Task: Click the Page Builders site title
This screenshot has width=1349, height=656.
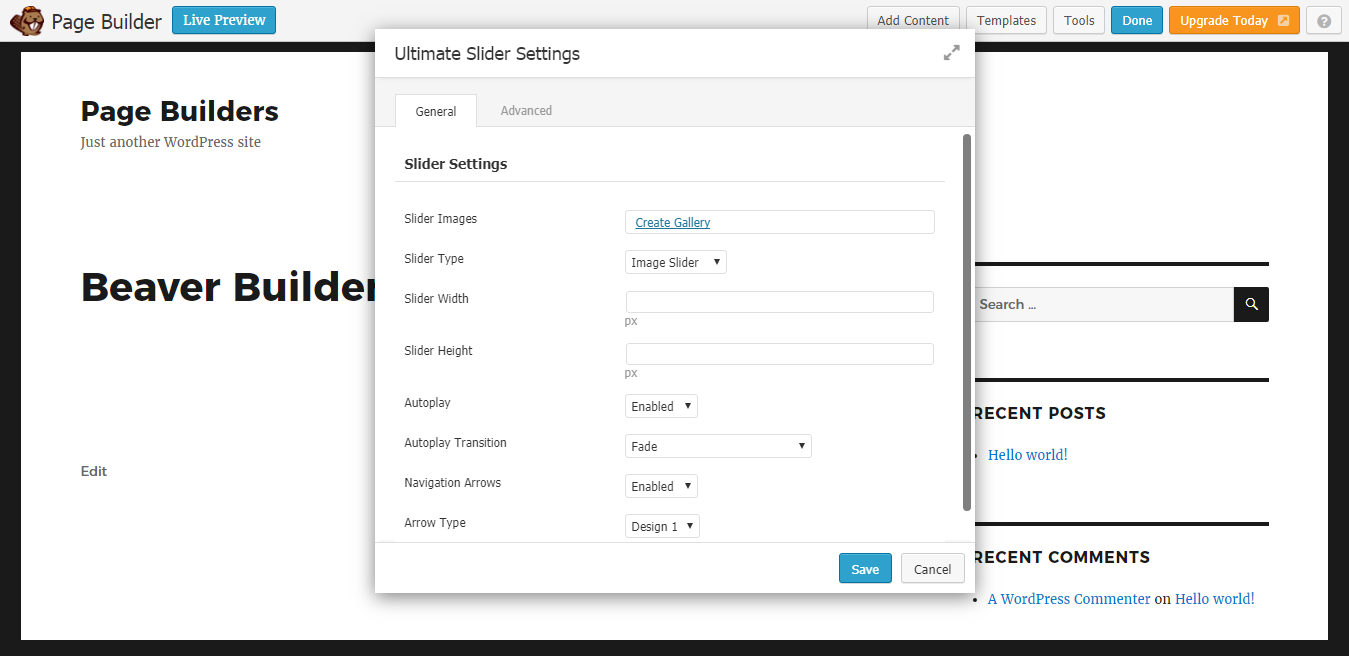Action: (180, 111)
